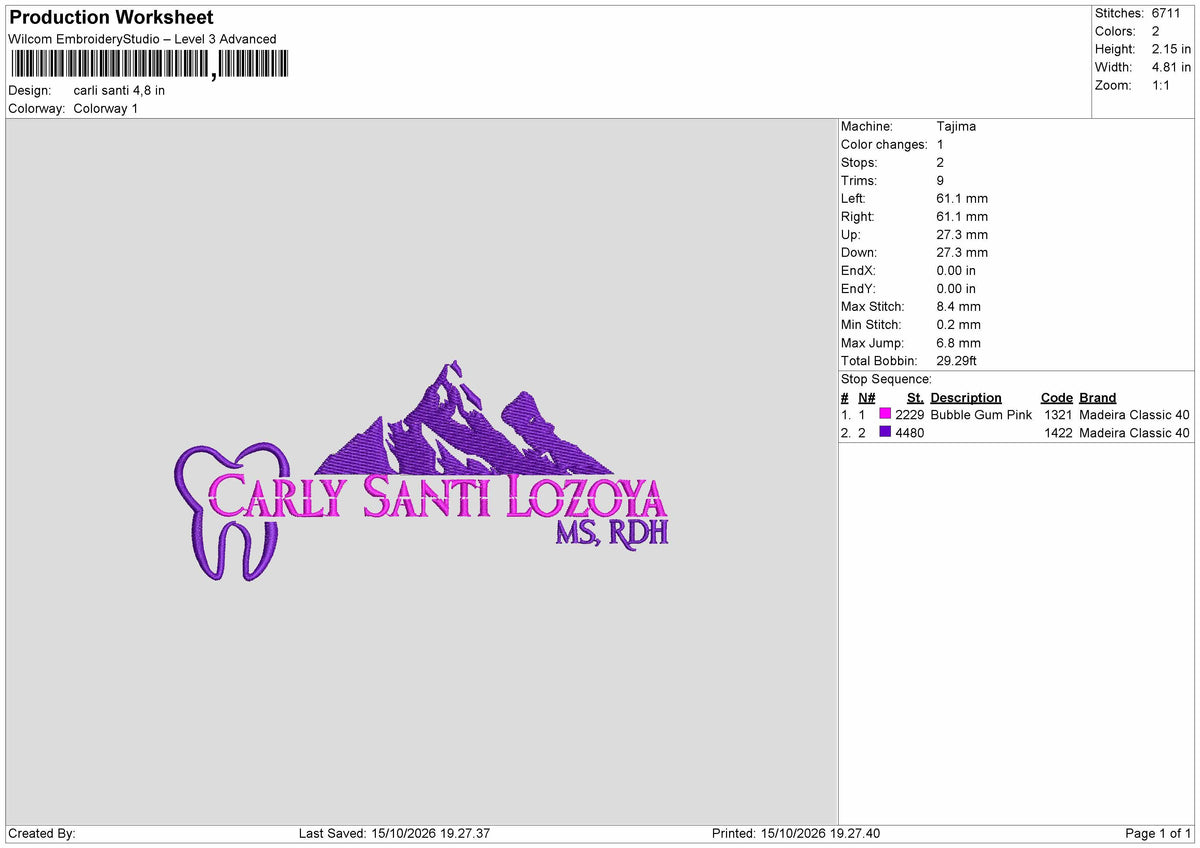Screen dimensions: 1200x848
Task: Click the 'Color changes:' label
Action: [x=884, y=144]
